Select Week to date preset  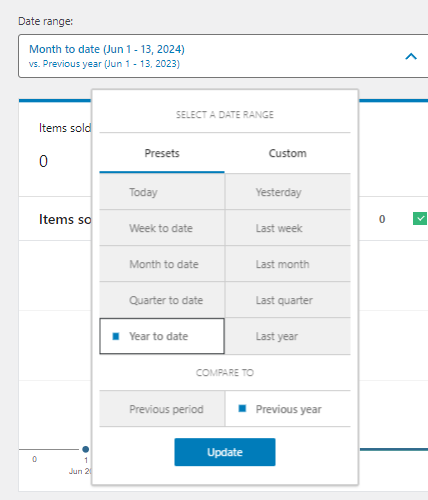[x=162, y=228]
